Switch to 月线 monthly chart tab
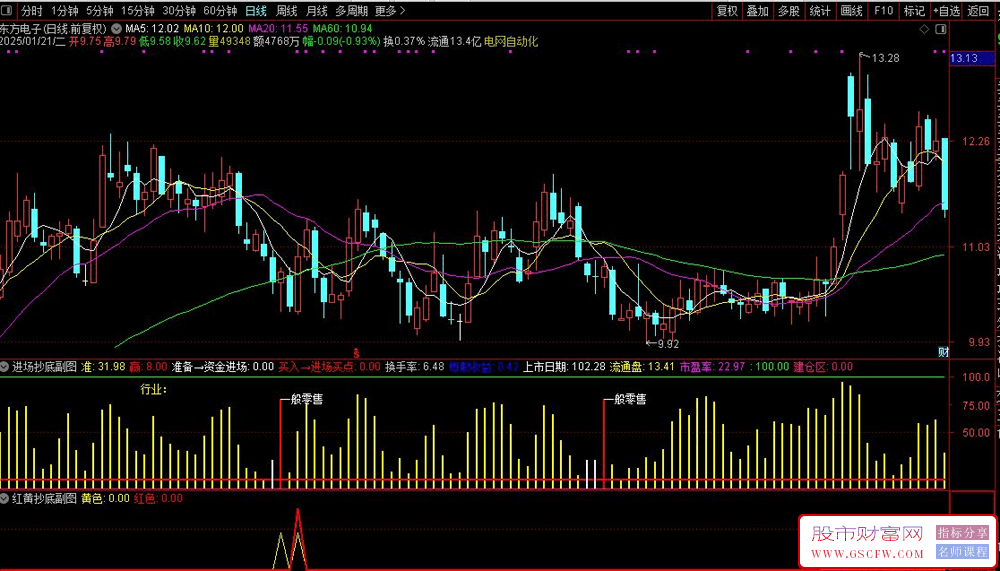 [x=316, y=11]
